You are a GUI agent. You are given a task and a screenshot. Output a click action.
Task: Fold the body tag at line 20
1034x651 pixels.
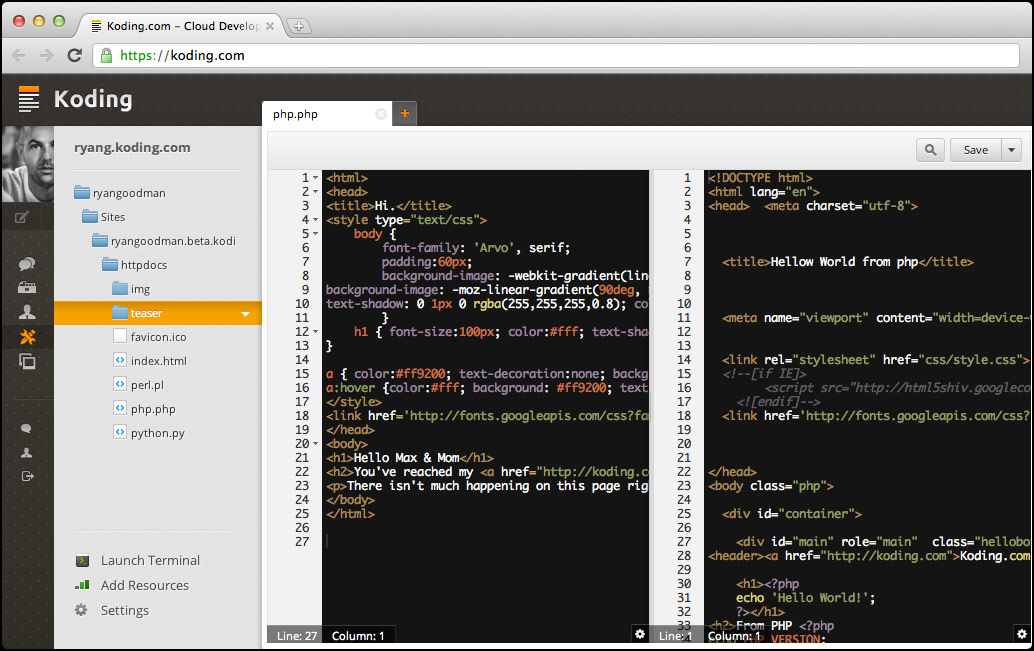click(315, 444)
